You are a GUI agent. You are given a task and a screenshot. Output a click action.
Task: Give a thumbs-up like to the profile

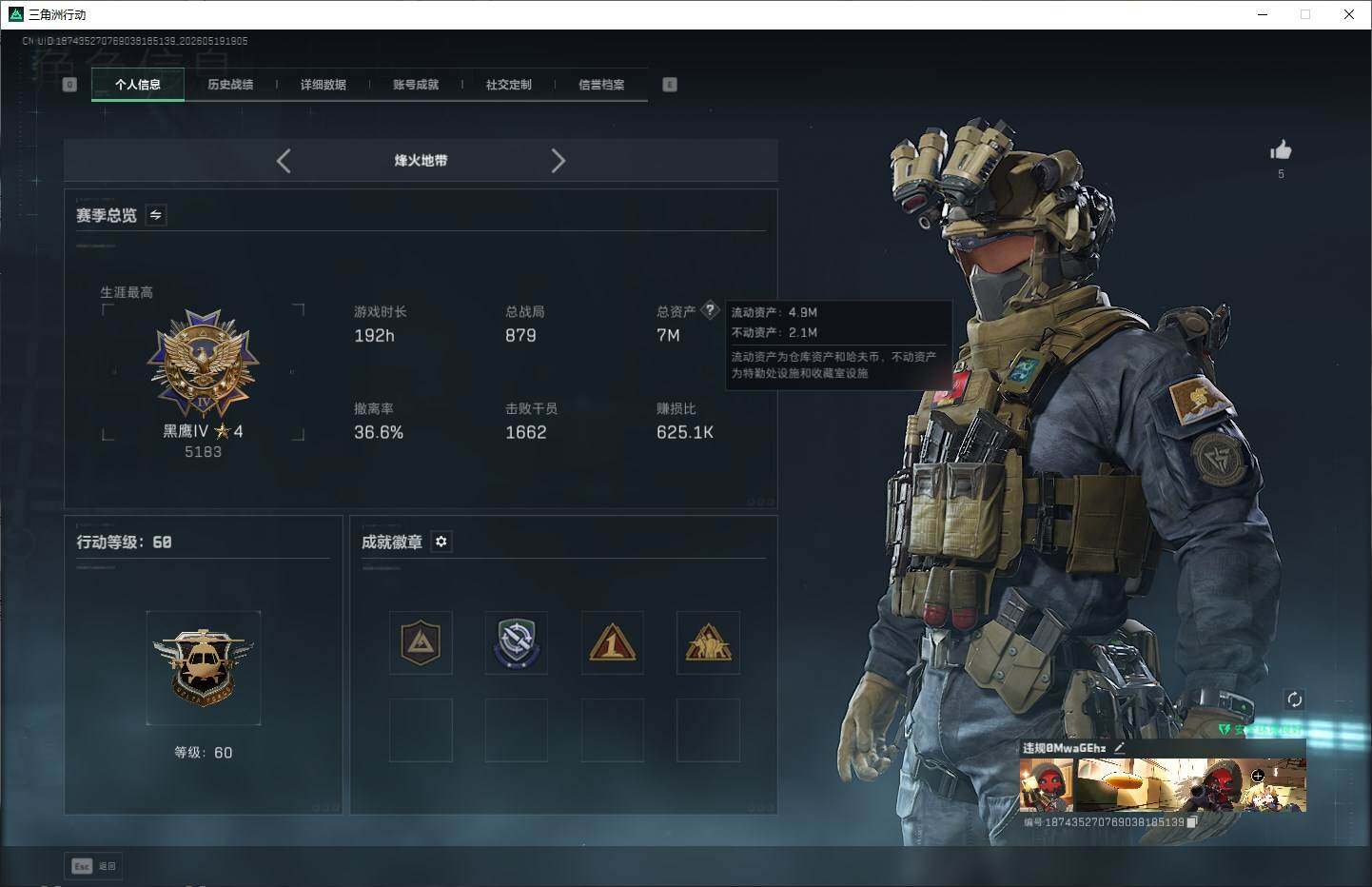1281,150
